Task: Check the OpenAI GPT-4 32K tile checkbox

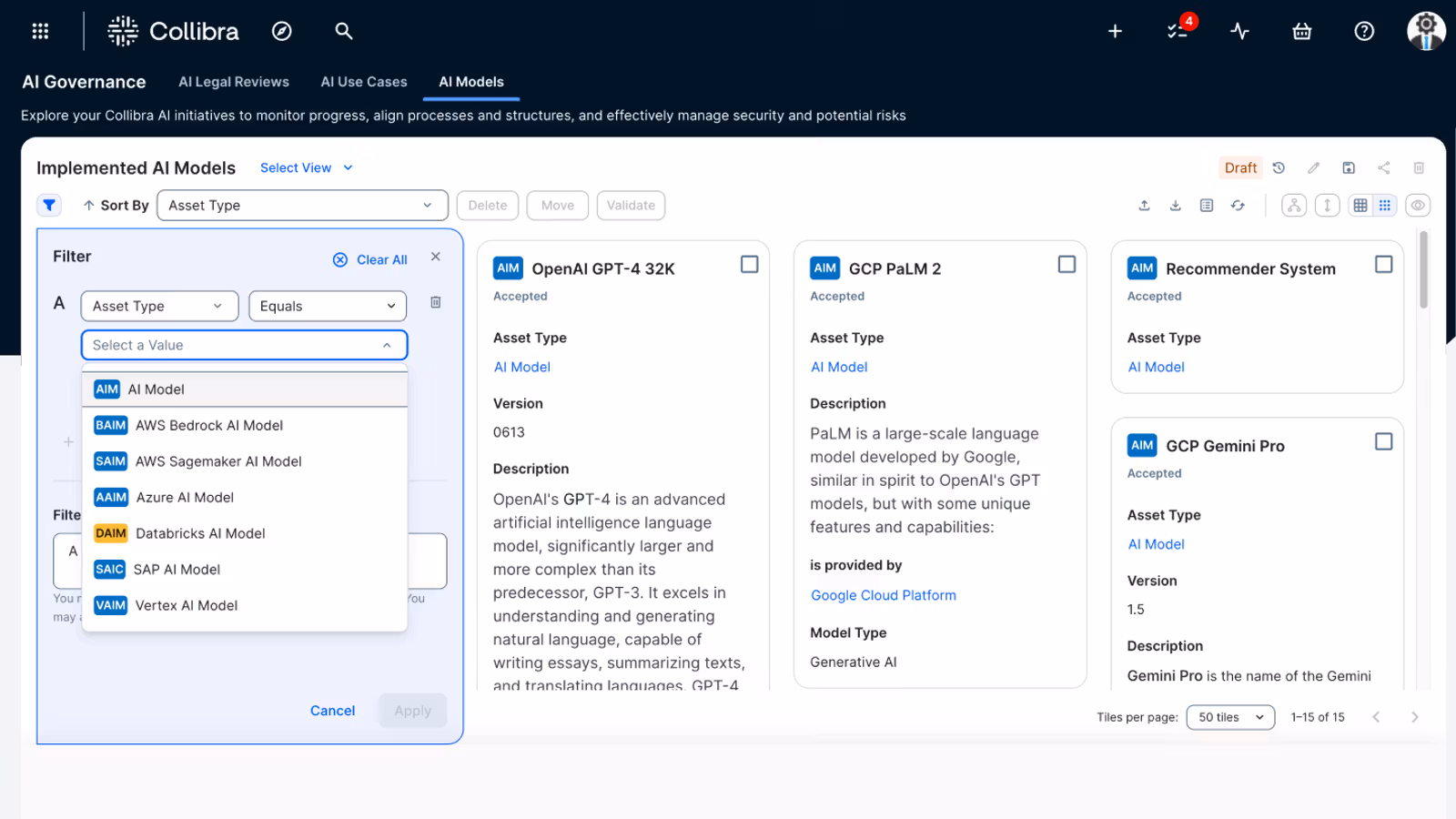Action: pyautogui.click(x=749, y=264)
